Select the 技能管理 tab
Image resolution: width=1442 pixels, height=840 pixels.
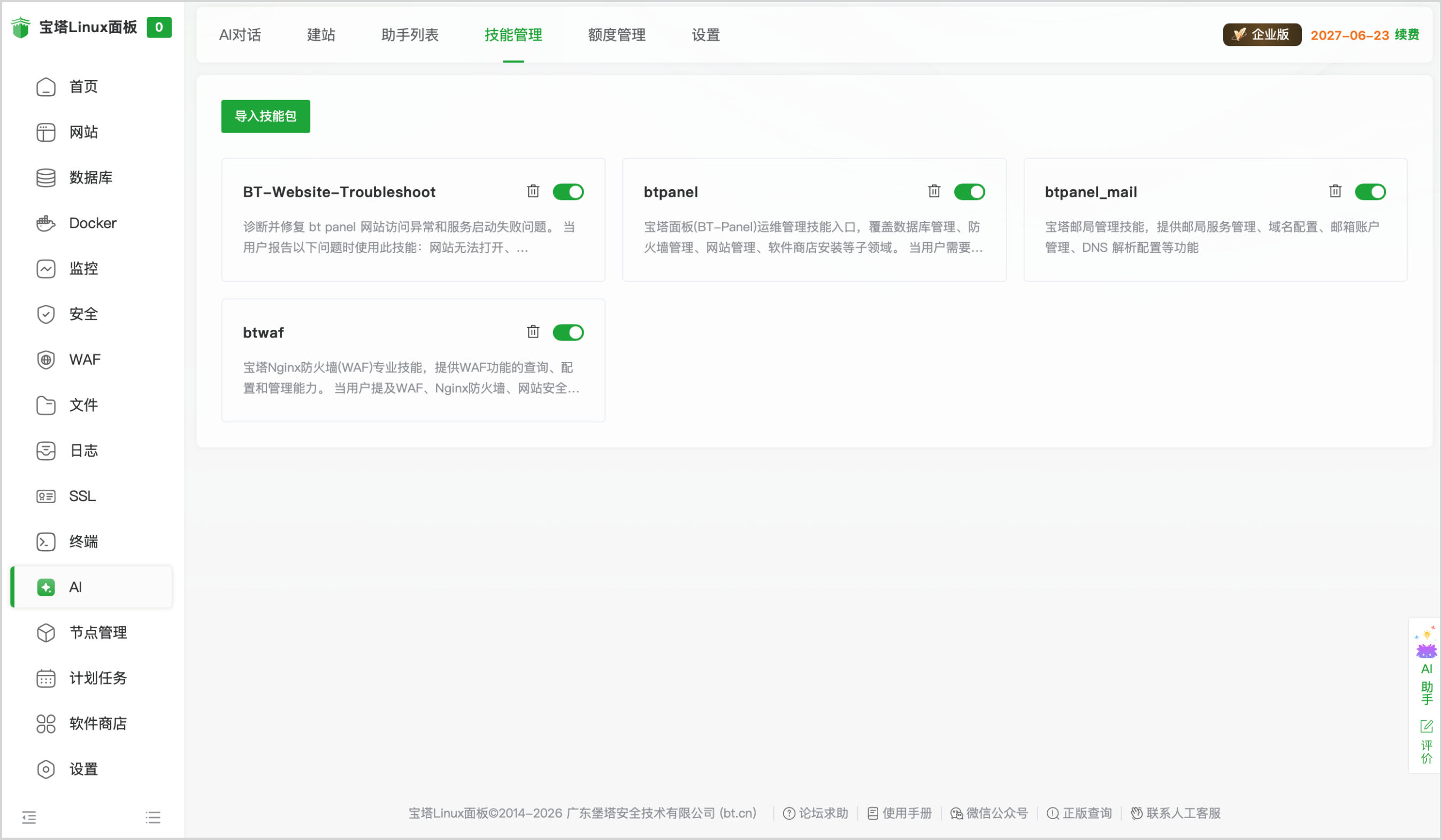pos(513,35)
